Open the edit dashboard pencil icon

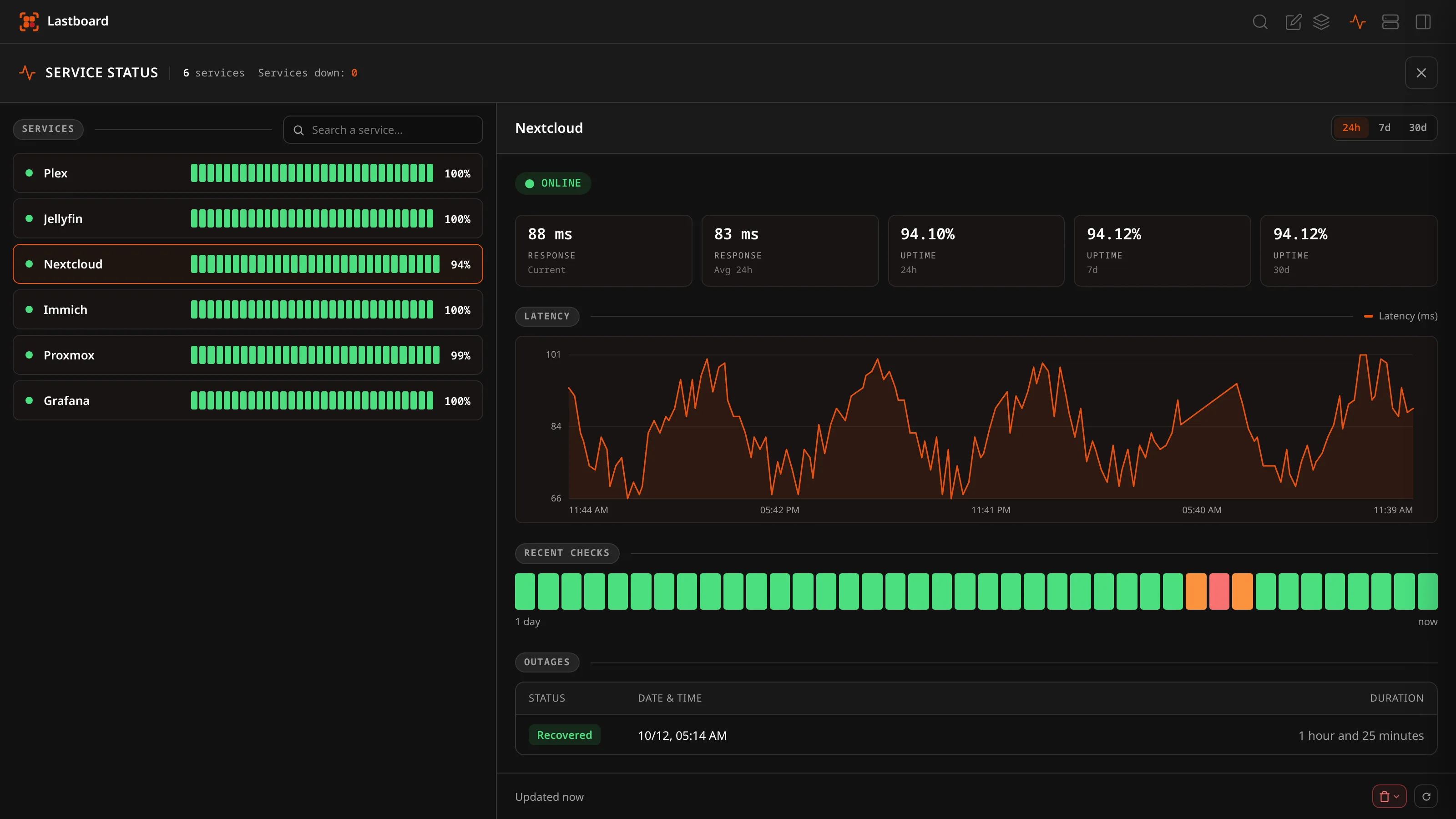(x=1293, y=22)
